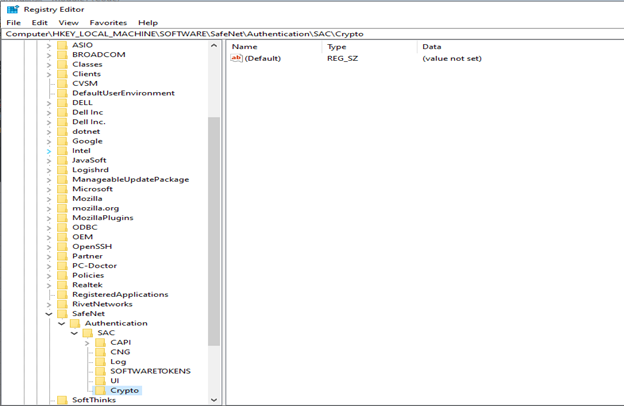The image size is (624, 406).
Task: Click the Logishrd folder icon
Action: point(62,170)
